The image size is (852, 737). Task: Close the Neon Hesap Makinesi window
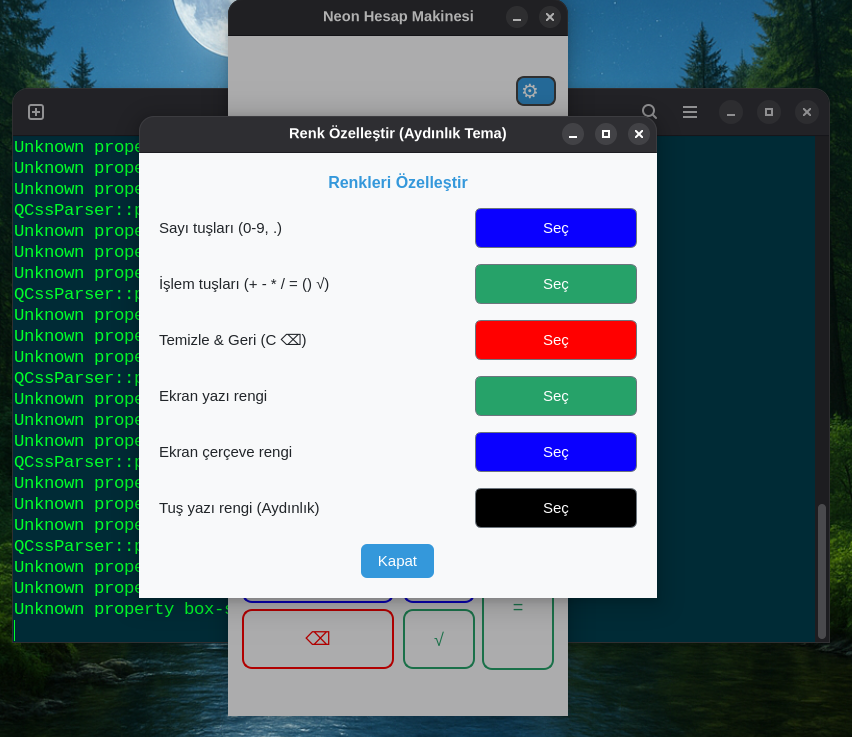pos(549,17)
